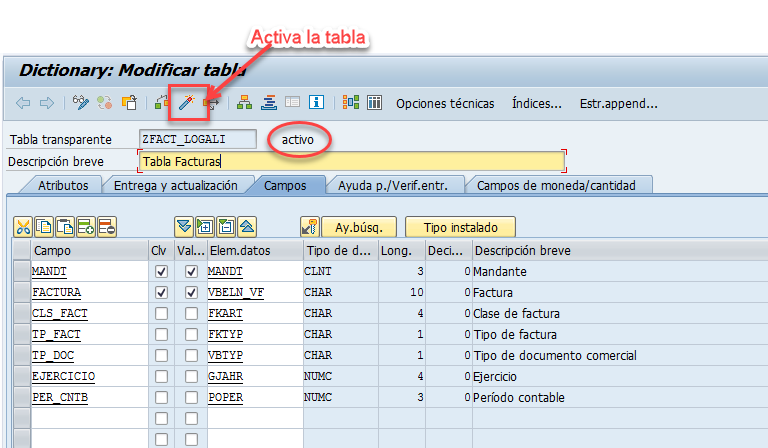
Task: Open the blue information documentation icon
Action: (316, 102)
